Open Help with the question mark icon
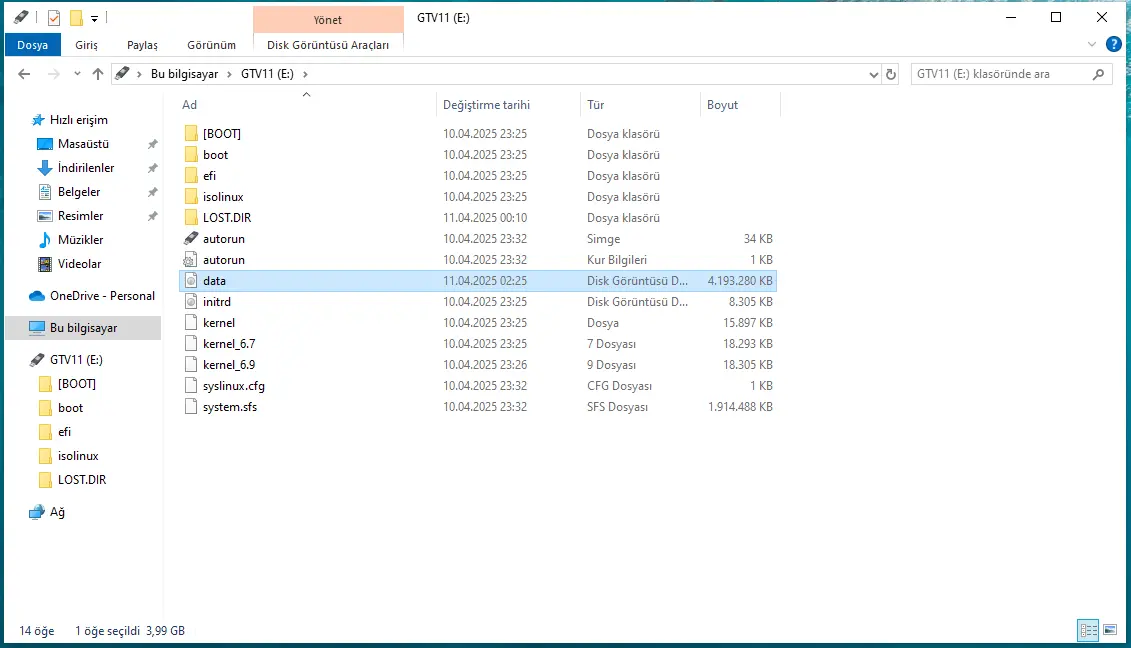This screenshot has width=1131, height=648. pos(1114,45)
